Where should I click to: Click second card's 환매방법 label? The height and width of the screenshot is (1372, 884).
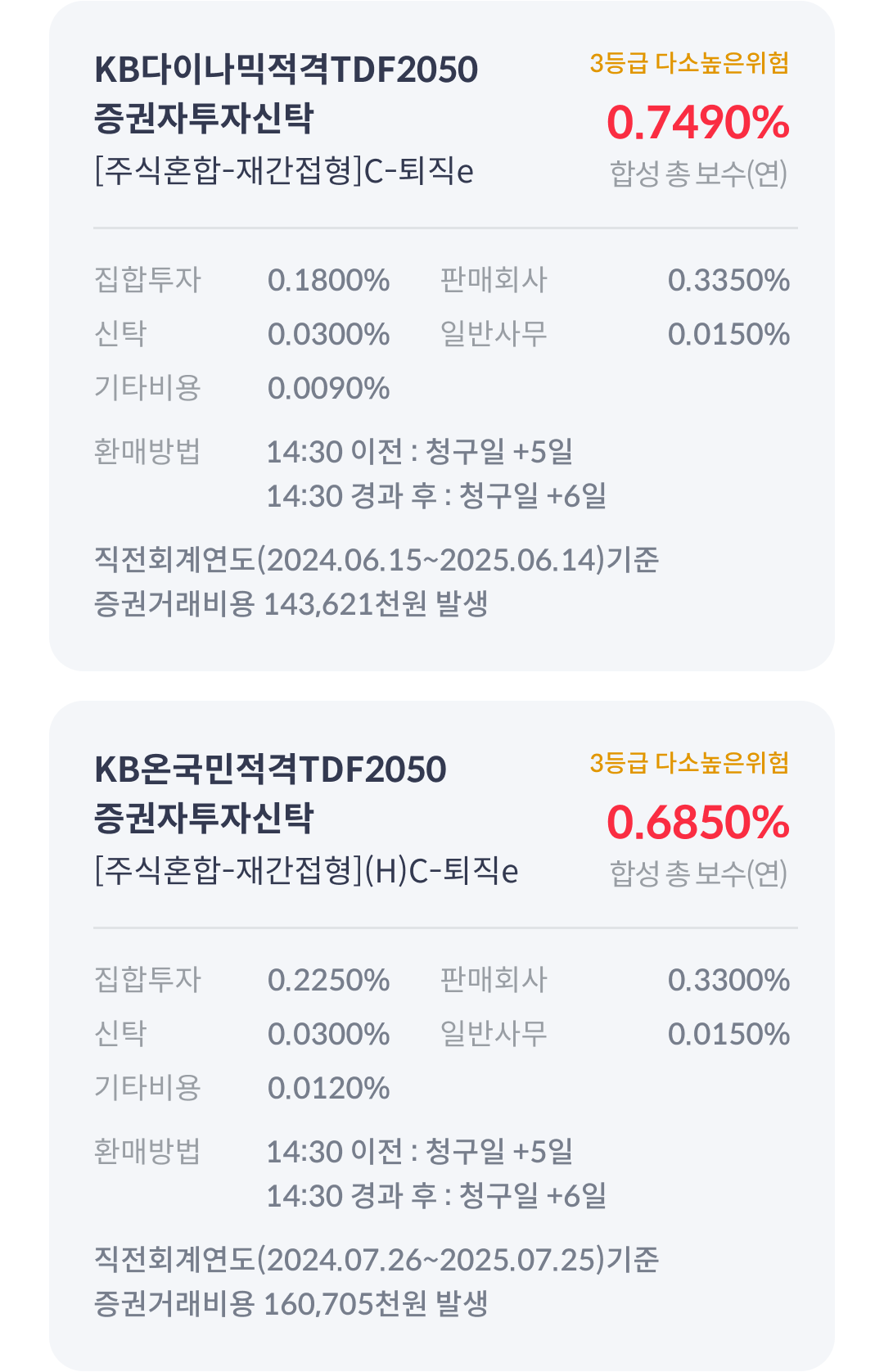(x=147, y=1151)
